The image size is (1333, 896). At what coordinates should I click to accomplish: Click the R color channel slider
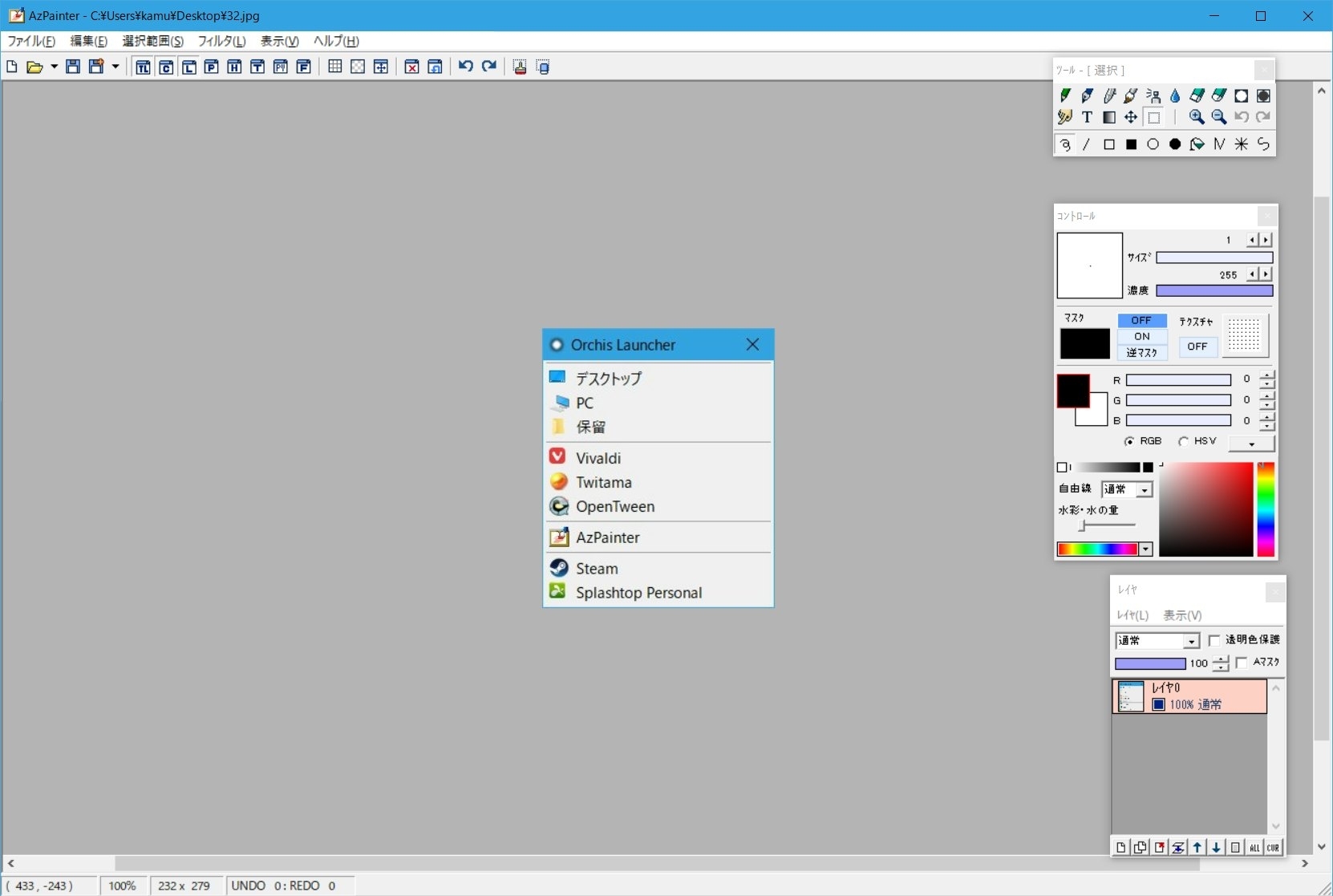pos(1178,380)
